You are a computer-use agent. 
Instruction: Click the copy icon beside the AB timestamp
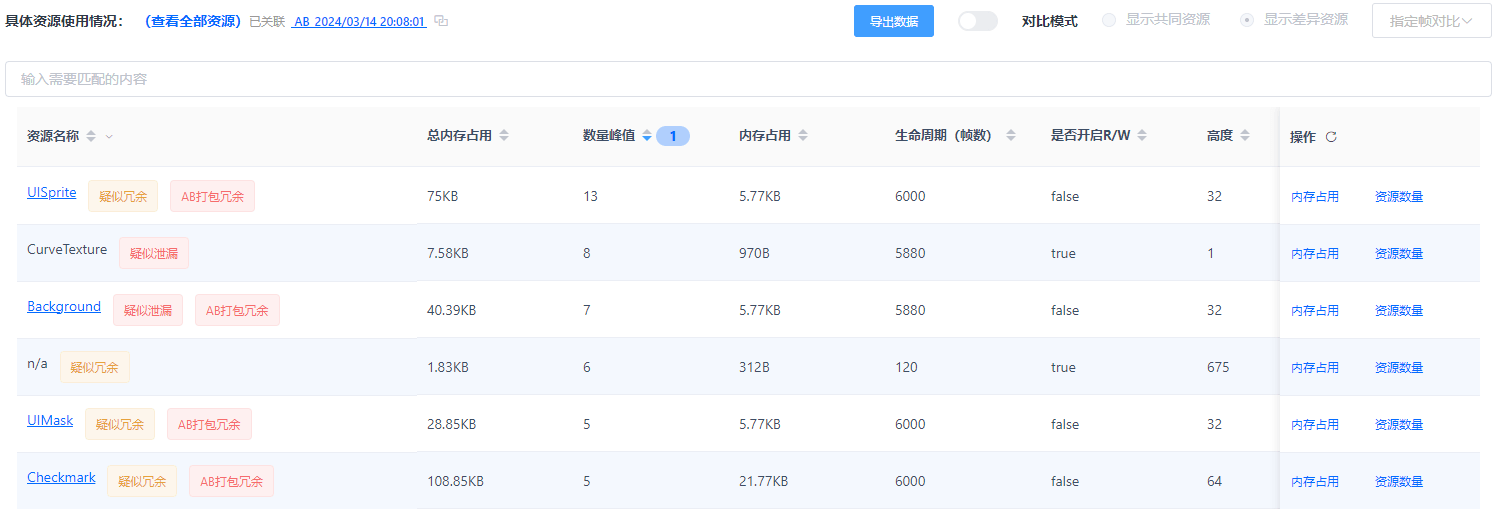point(441,21)
